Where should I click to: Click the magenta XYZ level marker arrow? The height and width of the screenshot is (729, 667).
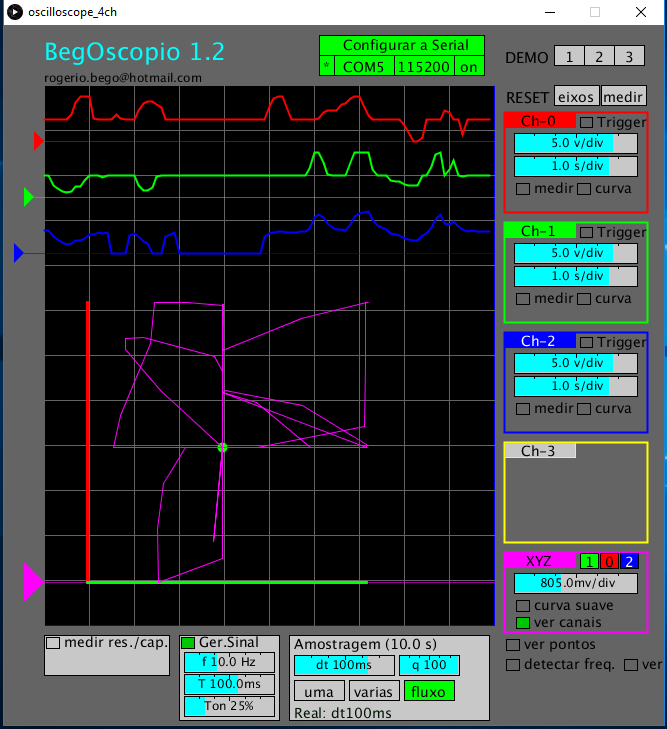click(33, 581)
